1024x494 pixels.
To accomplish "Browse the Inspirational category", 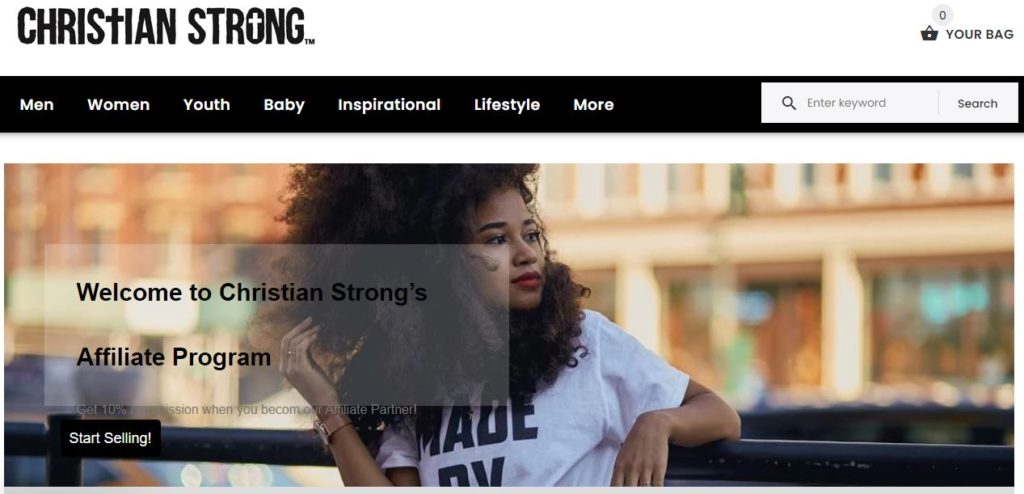I will tap(389, 105).
